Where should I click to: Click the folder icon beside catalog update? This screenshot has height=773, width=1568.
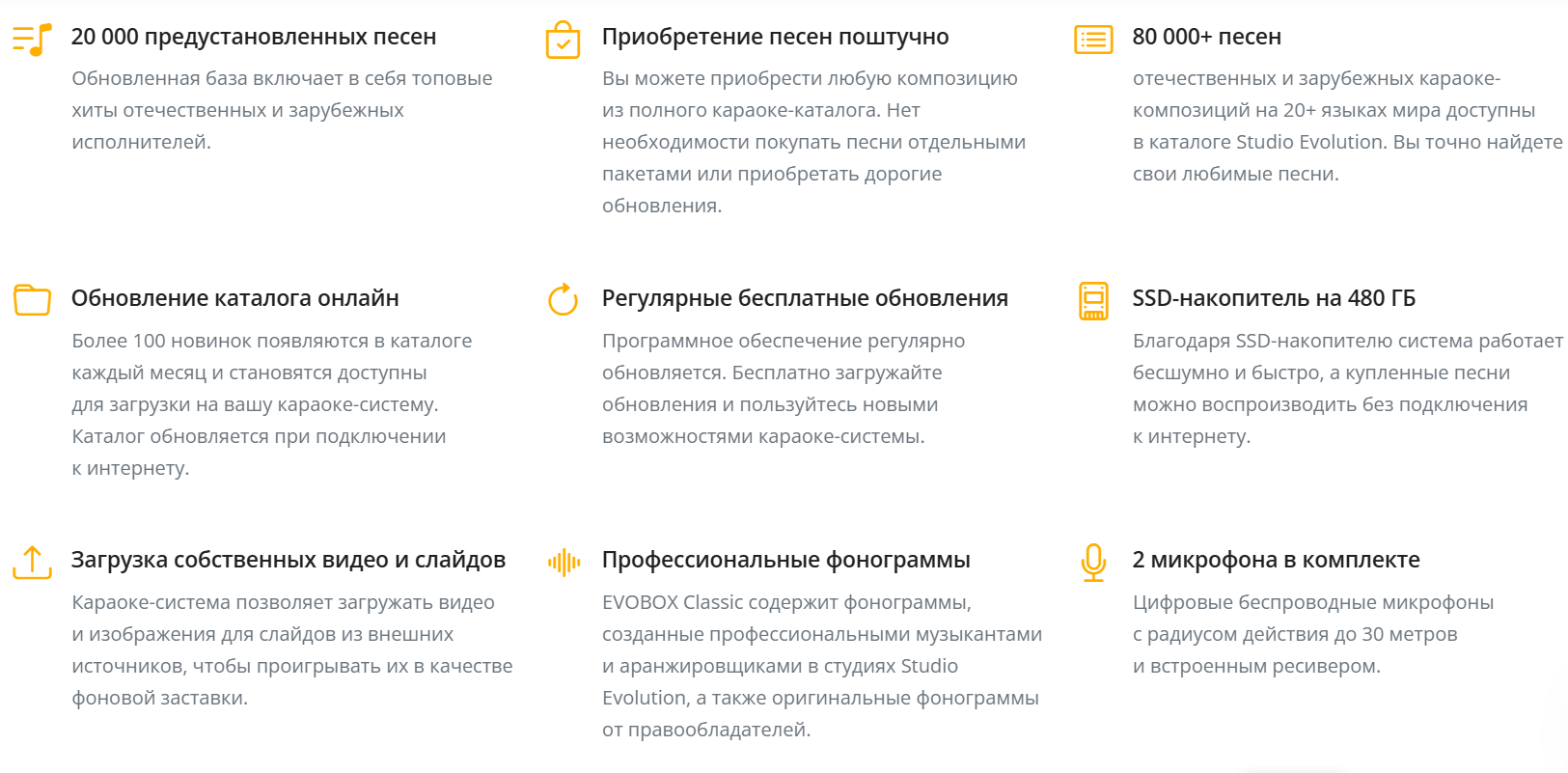[32, 300]
